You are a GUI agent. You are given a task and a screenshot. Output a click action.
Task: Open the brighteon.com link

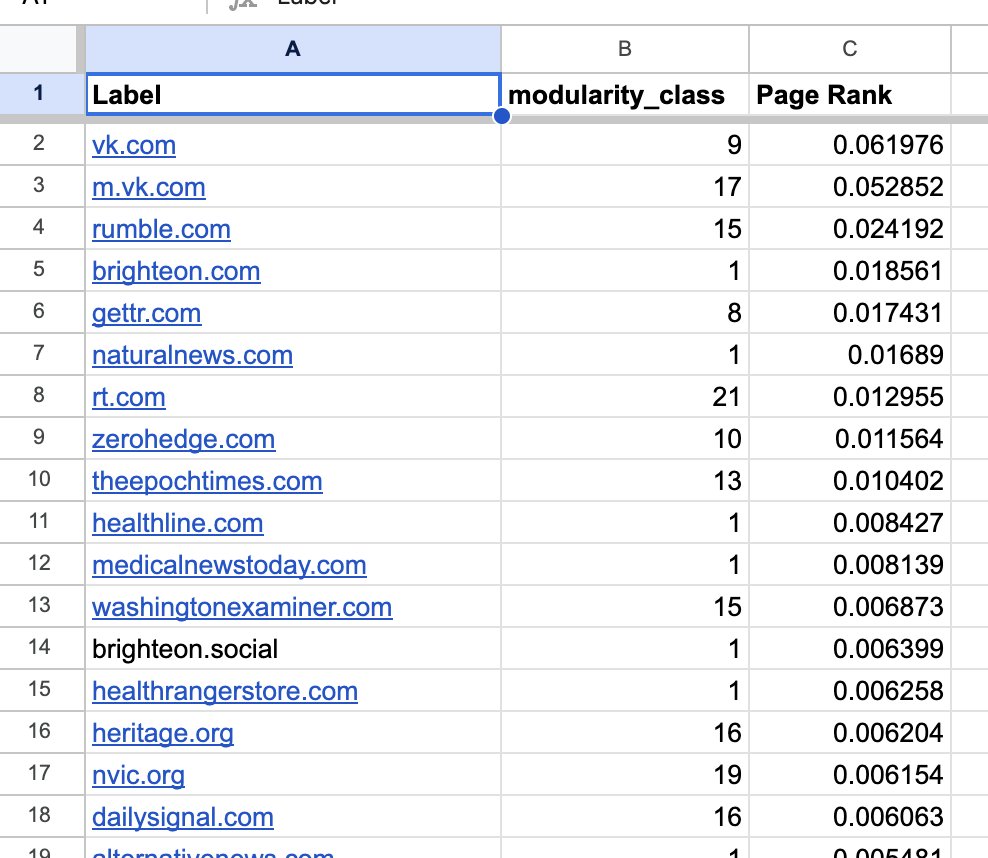point(176,272)
